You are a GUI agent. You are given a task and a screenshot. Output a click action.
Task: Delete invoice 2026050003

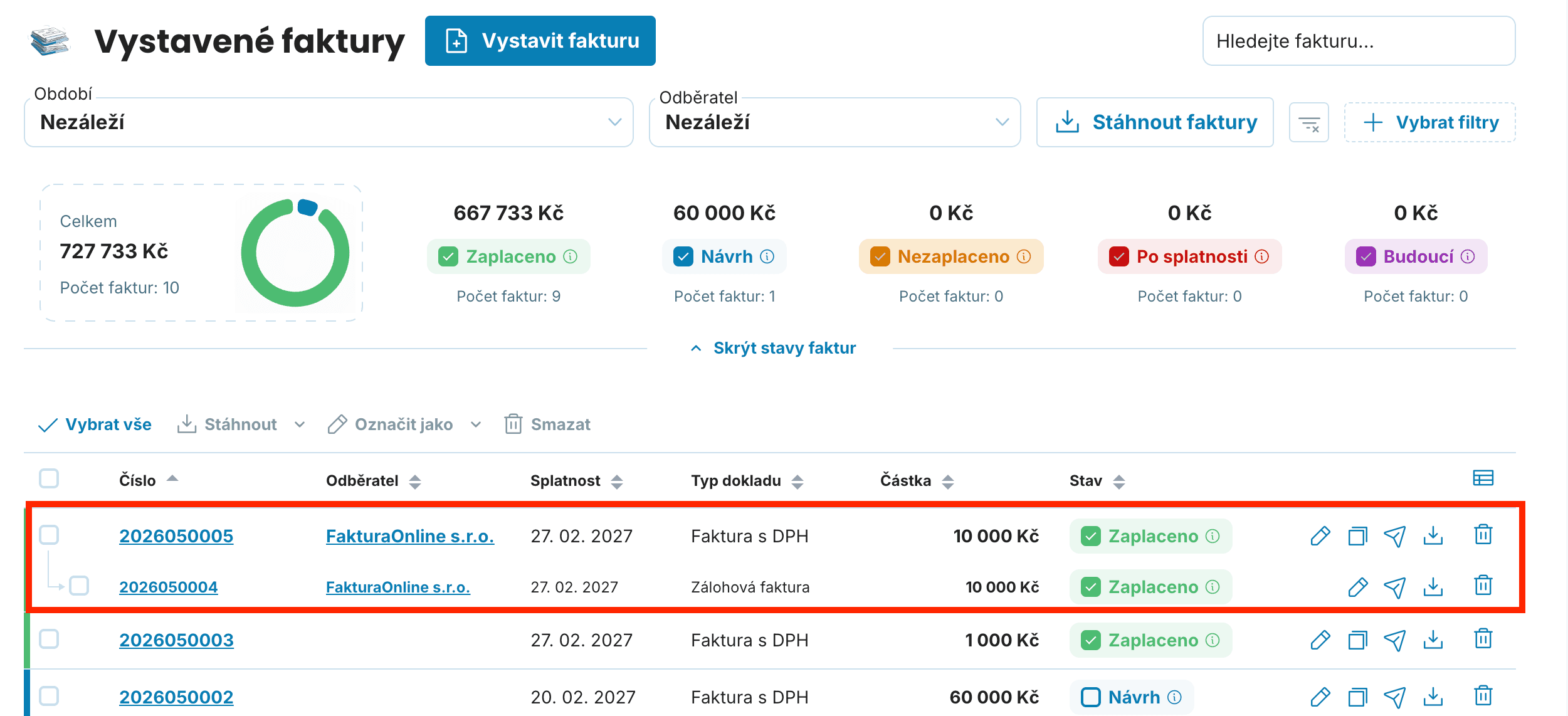click(1483, 639)
